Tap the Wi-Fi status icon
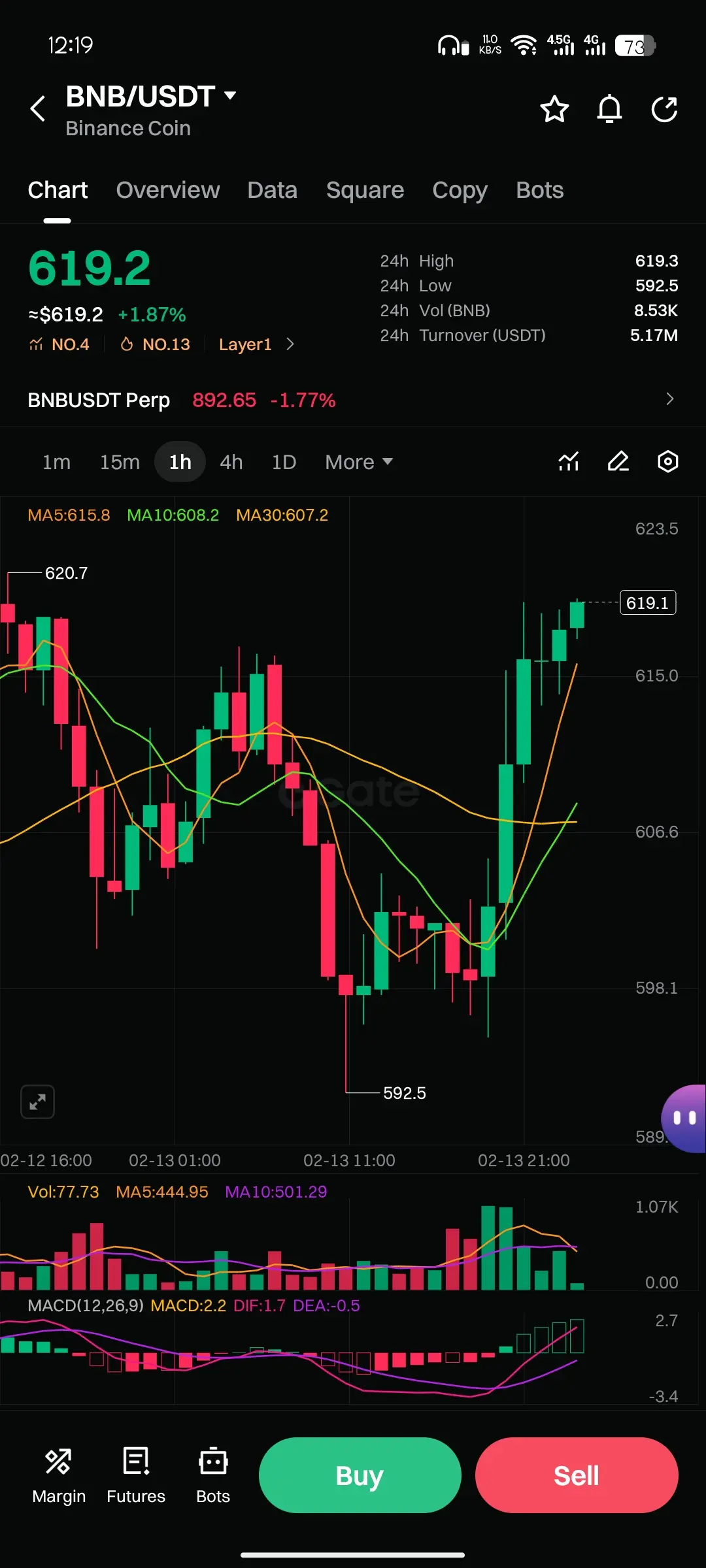 523,46
